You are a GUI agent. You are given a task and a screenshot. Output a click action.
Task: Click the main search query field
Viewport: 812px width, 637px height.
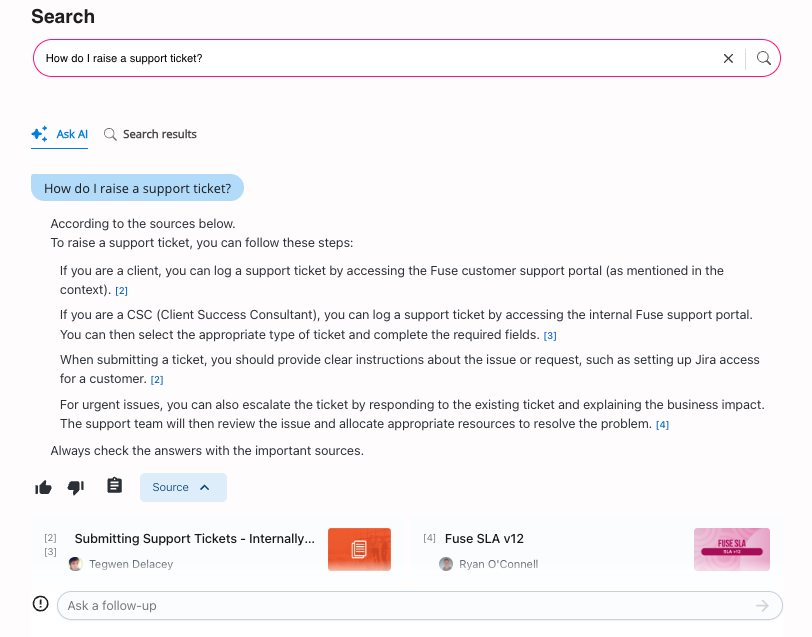[x=380, y=58]
